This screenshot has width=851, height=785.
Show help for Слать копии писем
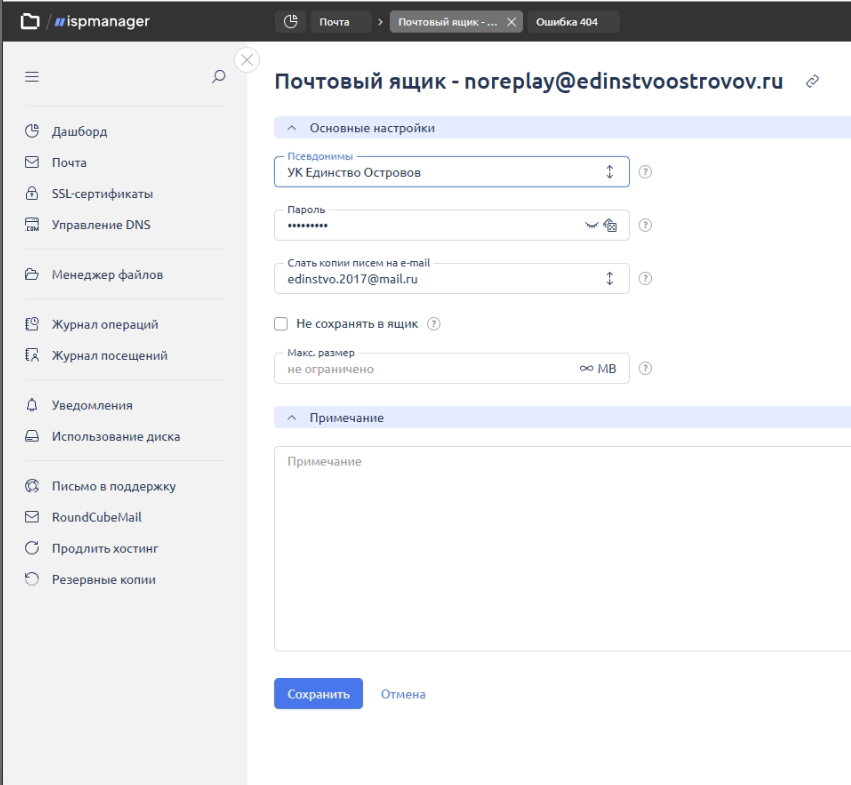pyautogui.click(x=645, y=278)
